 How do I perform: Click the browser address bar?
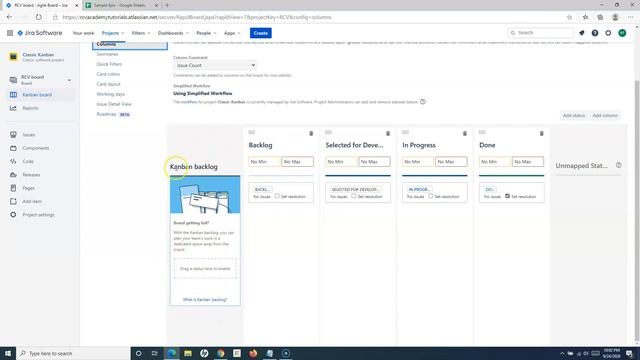(x=306, y=17)
